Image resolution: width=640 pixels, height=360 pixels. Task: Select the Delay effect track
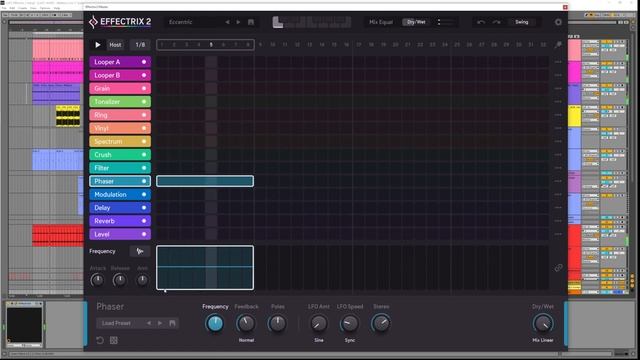click(x=120, y=208)
